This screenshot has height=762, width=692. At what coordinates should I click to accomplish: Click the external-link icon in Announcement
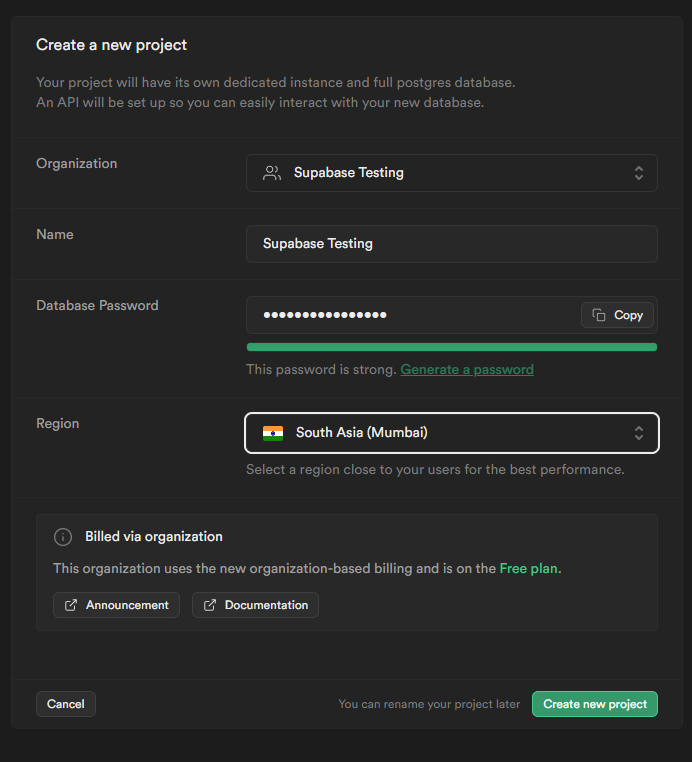pos(71,605)
